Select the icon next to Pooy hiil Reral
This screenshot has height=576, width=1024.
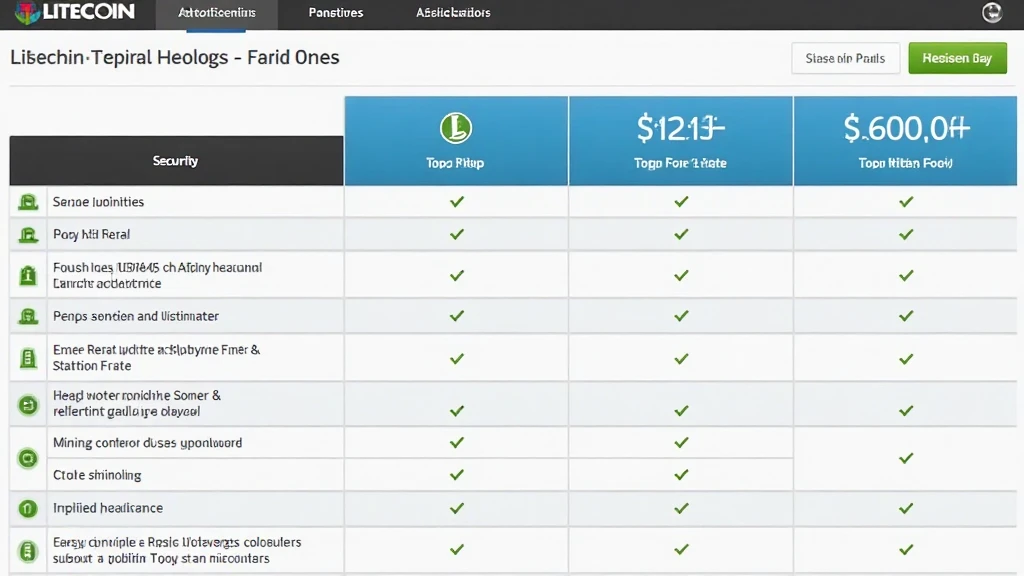(28, 234)
